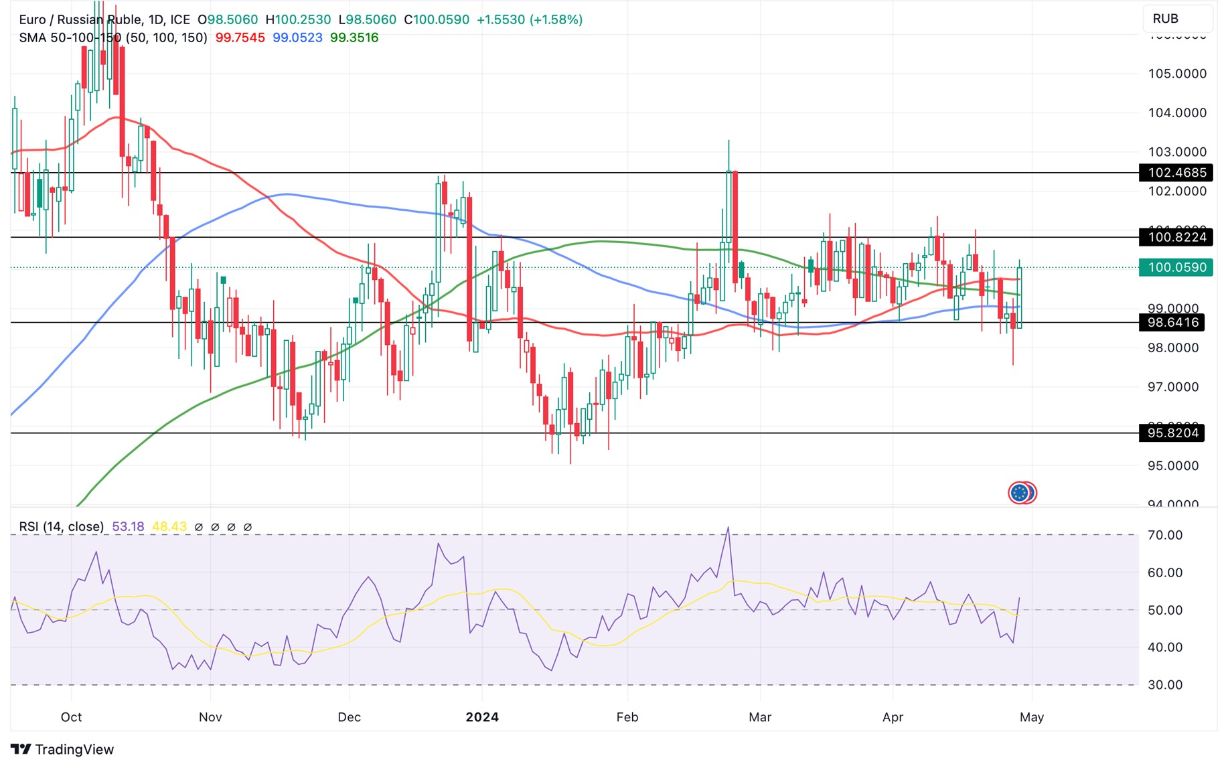This screenshot has height=768, width=1227.
Task: Click the 50.00 RSI axis label
Action: point(1166,610)
